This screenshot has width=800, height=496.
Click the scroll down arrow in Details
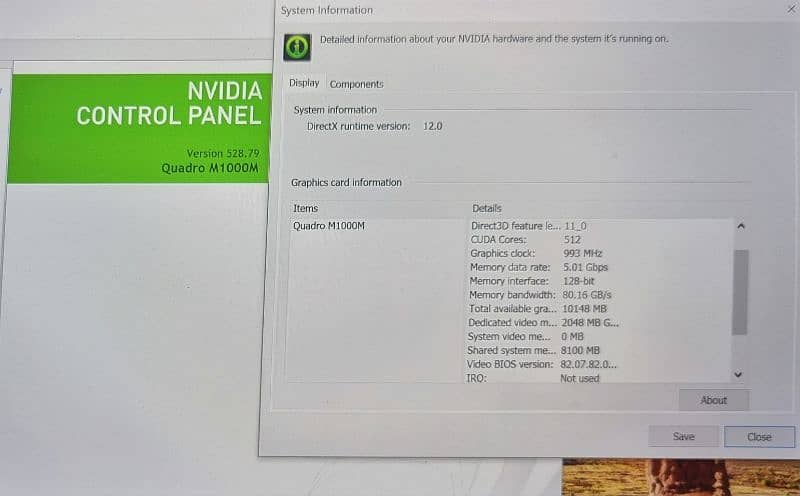click(x=739, y=374)
